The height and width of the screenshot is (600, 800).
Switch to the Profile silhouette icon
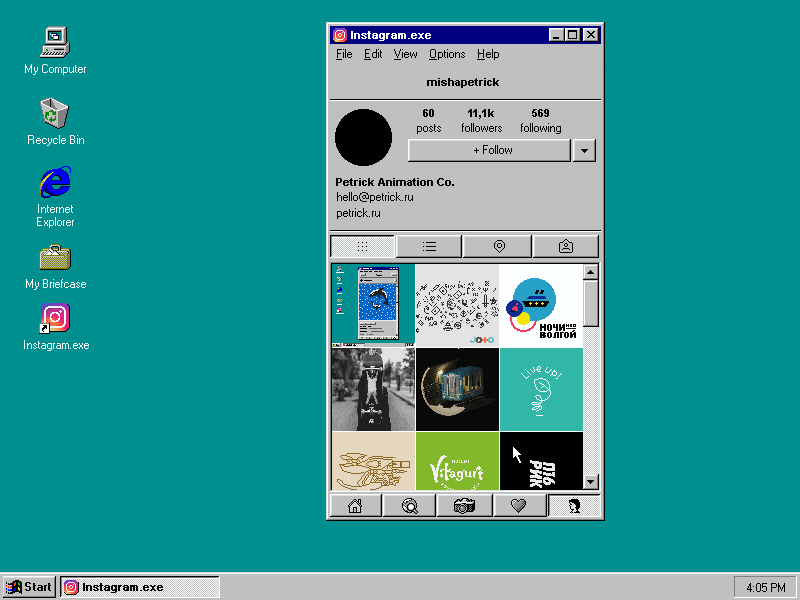(576, 505)
